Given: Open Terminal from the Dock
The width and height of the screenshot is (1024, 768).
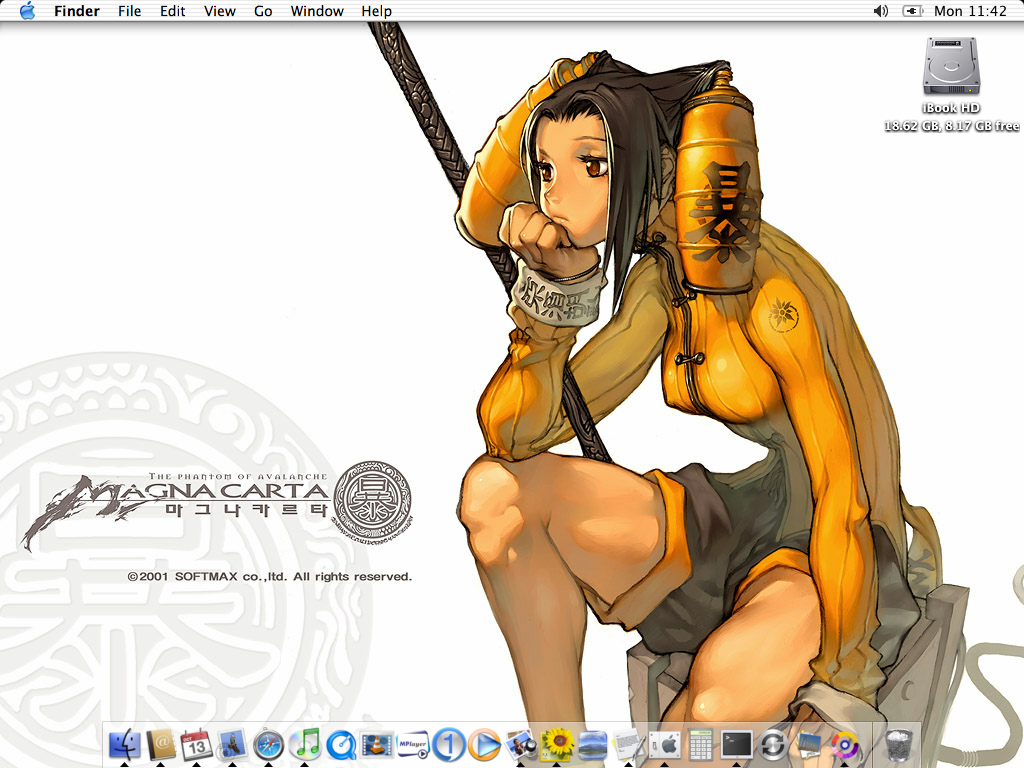Looking at the screenshot, I should [737, 744].
